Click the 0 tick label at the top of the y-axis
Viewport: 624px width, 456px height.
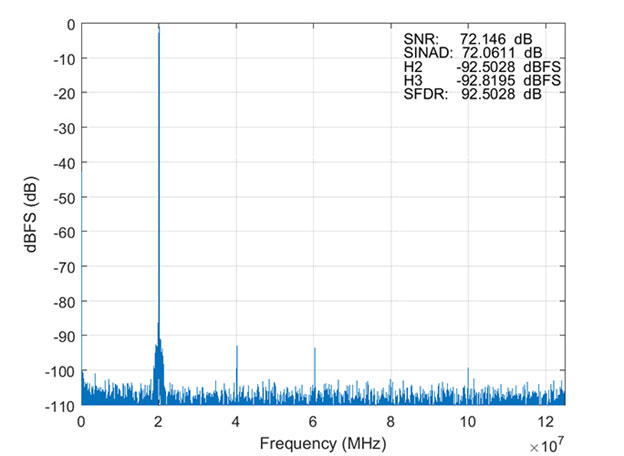69,24
